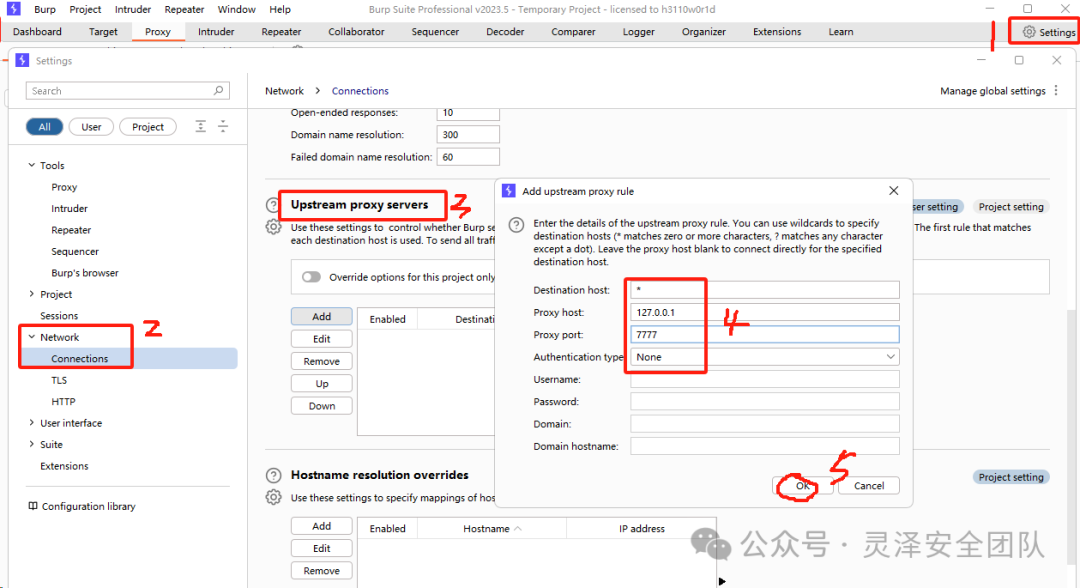This screenshot has height=588, width=1080.
Task: Open the Help menu
Action: click(x=280, y=10)
